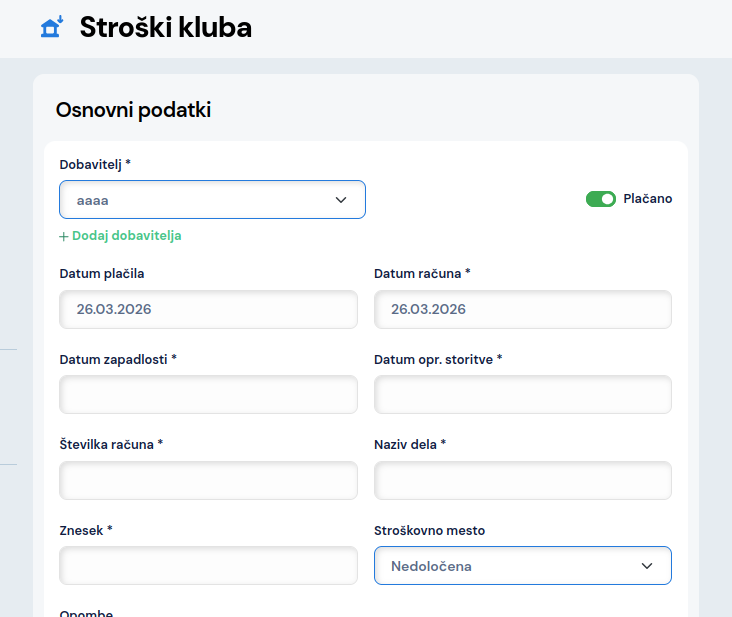Click the plus icon before Dodaj dobavitelja

pos(64,236)
